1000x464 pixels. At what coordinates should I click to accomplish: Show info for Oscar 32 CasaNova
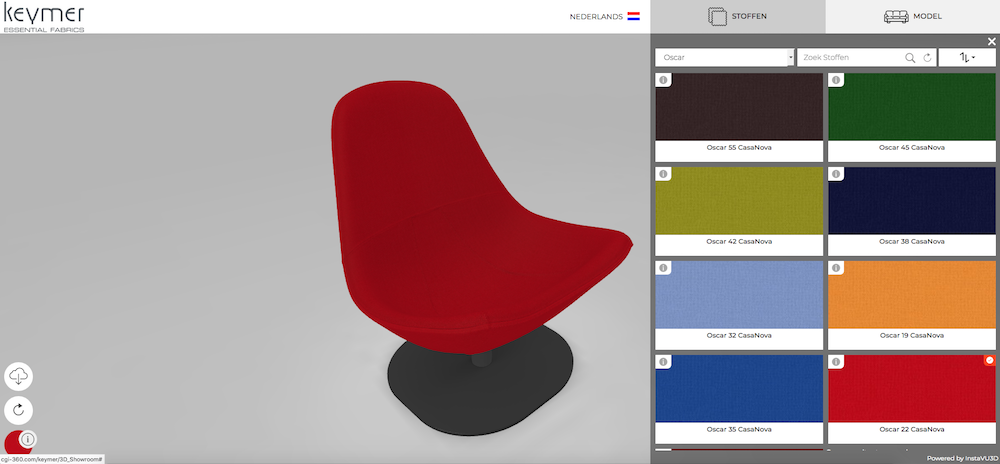click(663, 268)
